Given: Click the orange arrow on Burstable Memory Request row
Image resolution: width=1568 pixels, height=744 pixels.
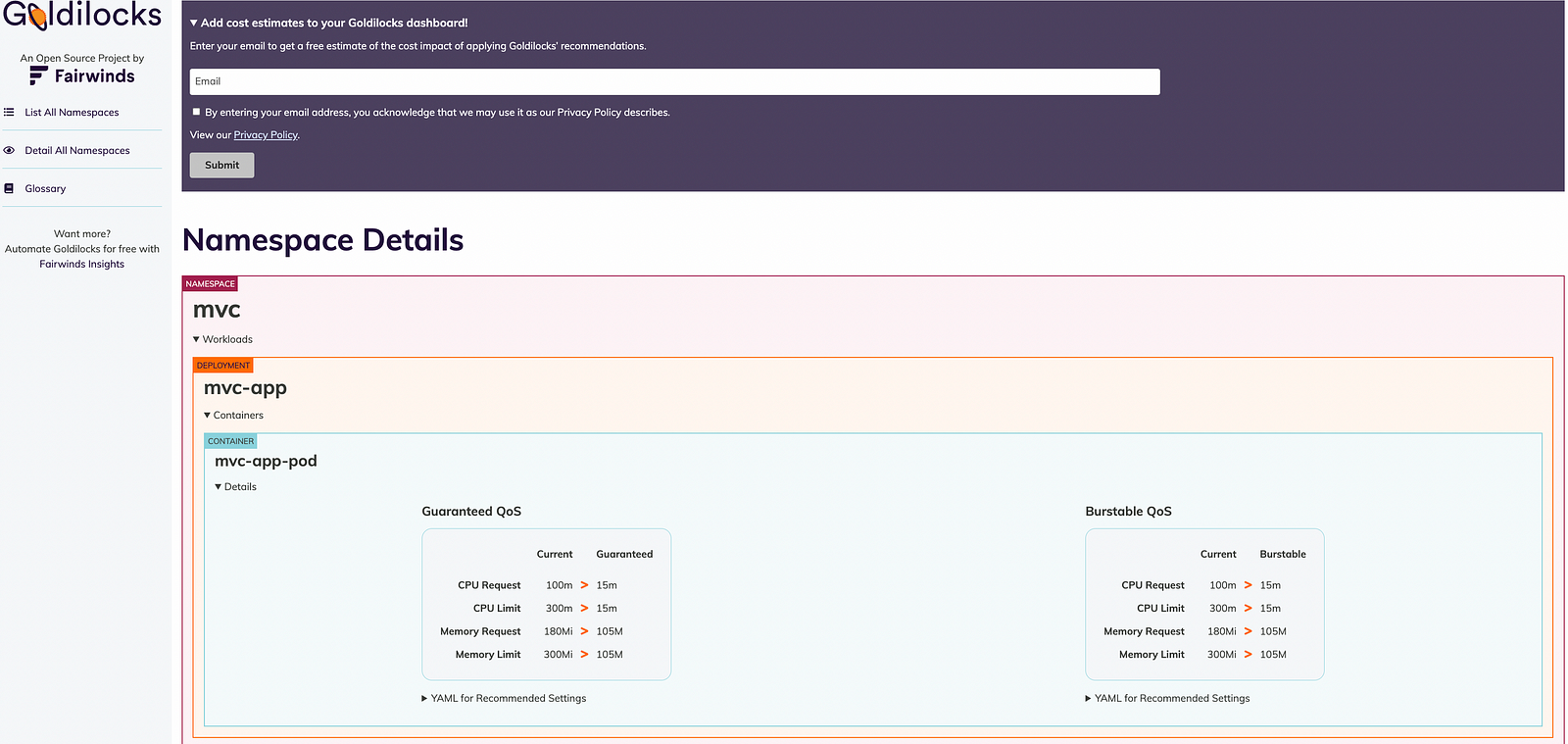Looking at the screenshot, I should tap(1248, 632).
